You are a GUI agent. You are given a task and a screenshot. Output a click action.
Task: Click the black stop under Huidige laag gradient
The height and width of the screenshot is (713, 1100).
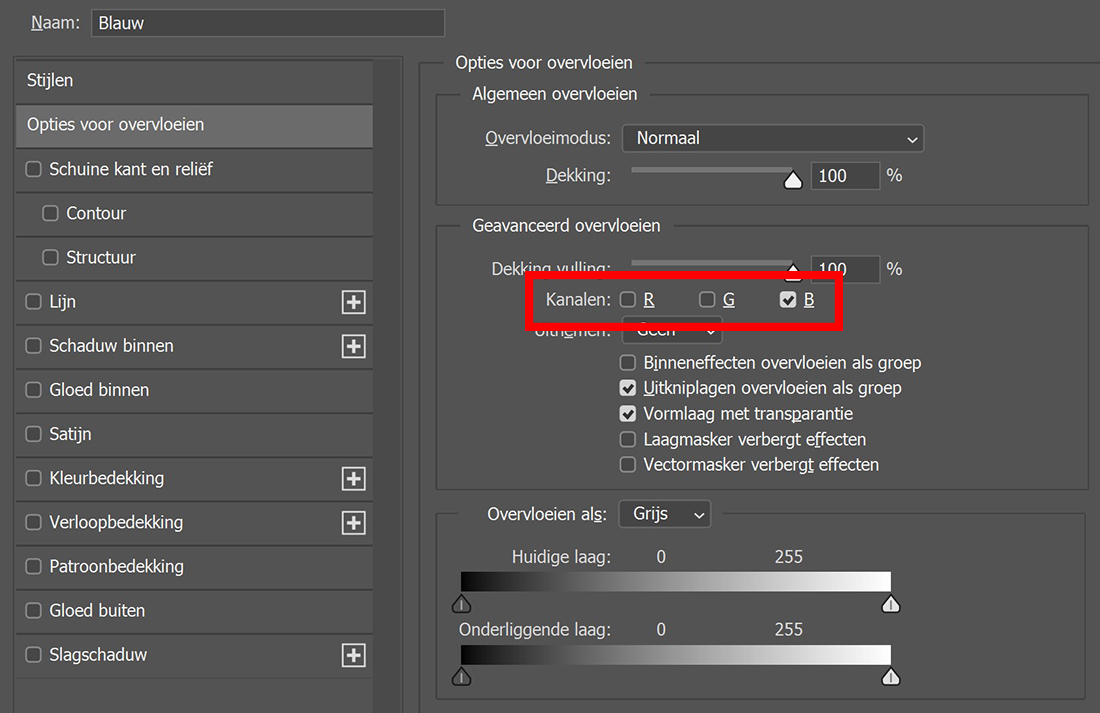461,604
